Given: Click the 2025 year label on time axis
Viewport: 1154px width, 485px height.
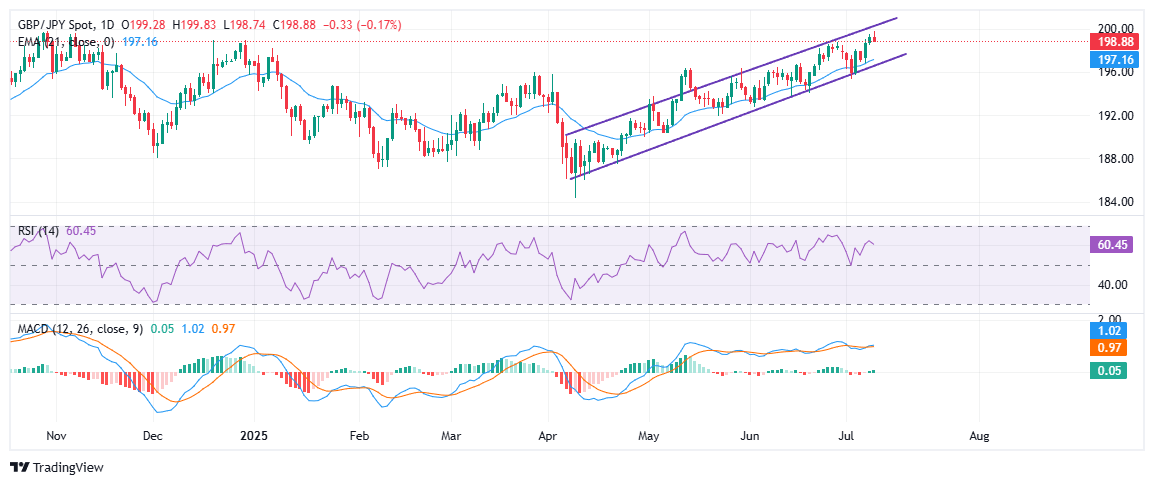Looking at the screenshot, I should click(x=254, y=436).
